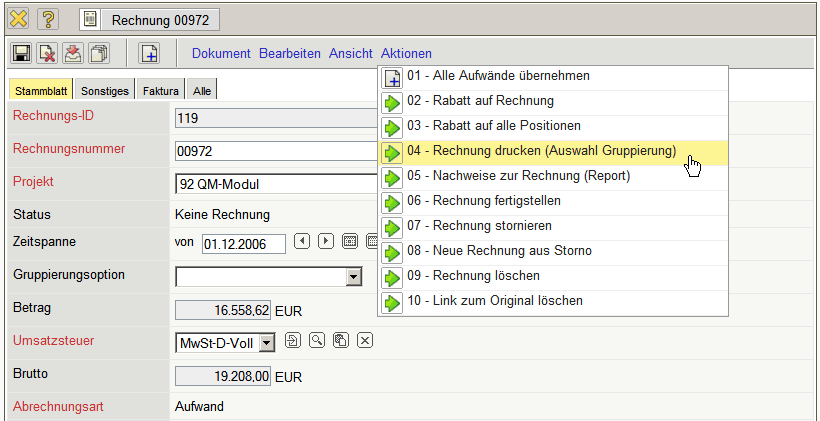Click the floppy disk save icon
Viewport: 820px width, 421px height.
click(x=21, y=53)
